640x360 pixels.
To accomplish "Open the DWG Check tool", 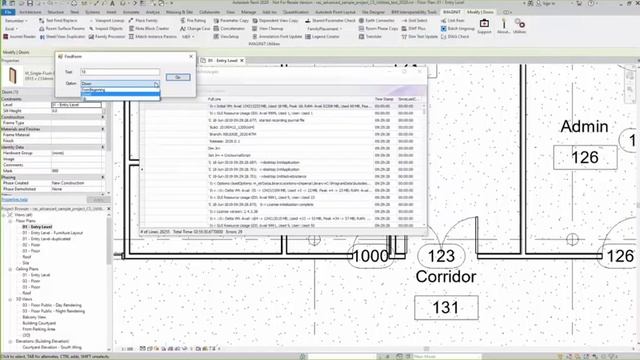I will (455, 36).
